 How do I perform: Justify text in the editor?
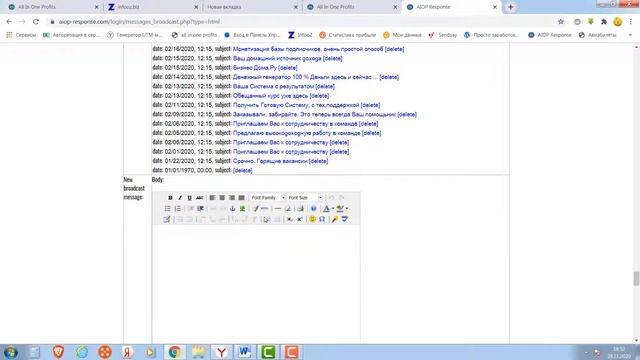pos(242,198)
